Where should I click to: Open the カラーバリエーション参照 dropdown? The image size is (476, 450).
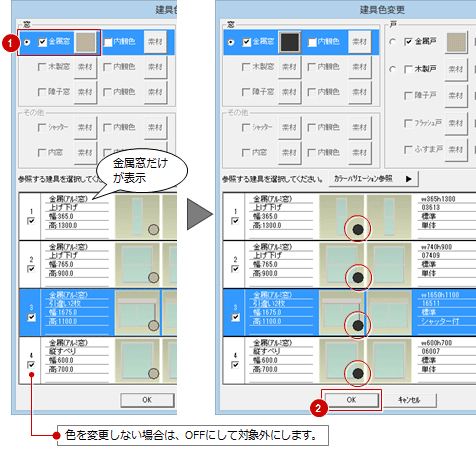click(x=373, y=179)
